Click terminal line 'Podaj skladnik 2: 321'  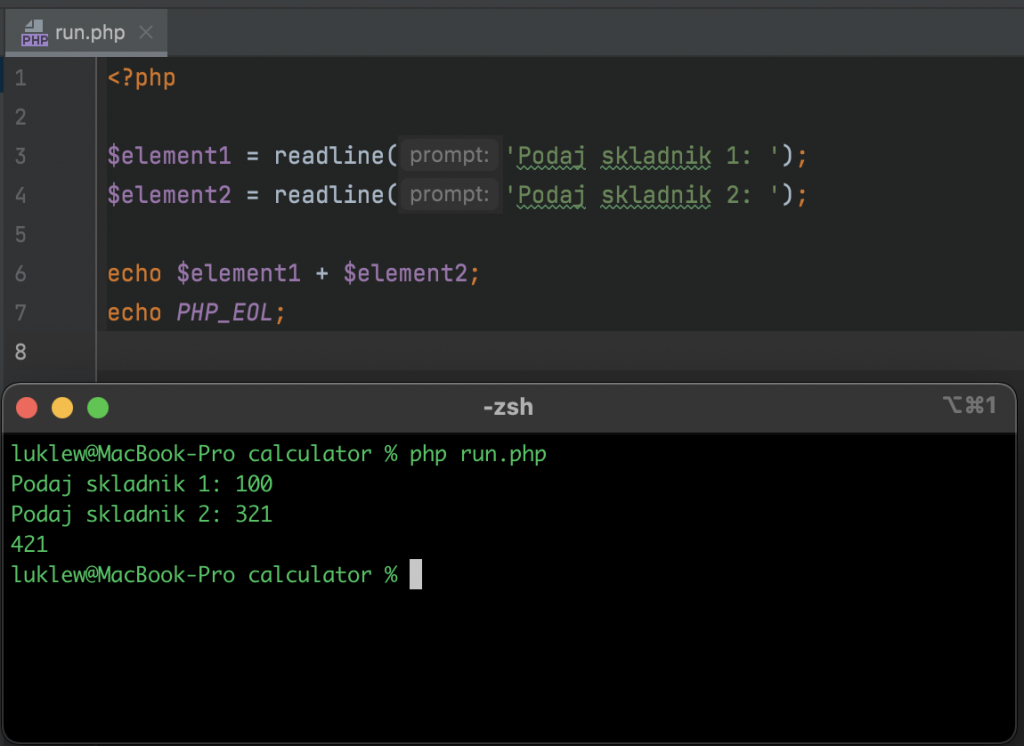coord(142,514)
